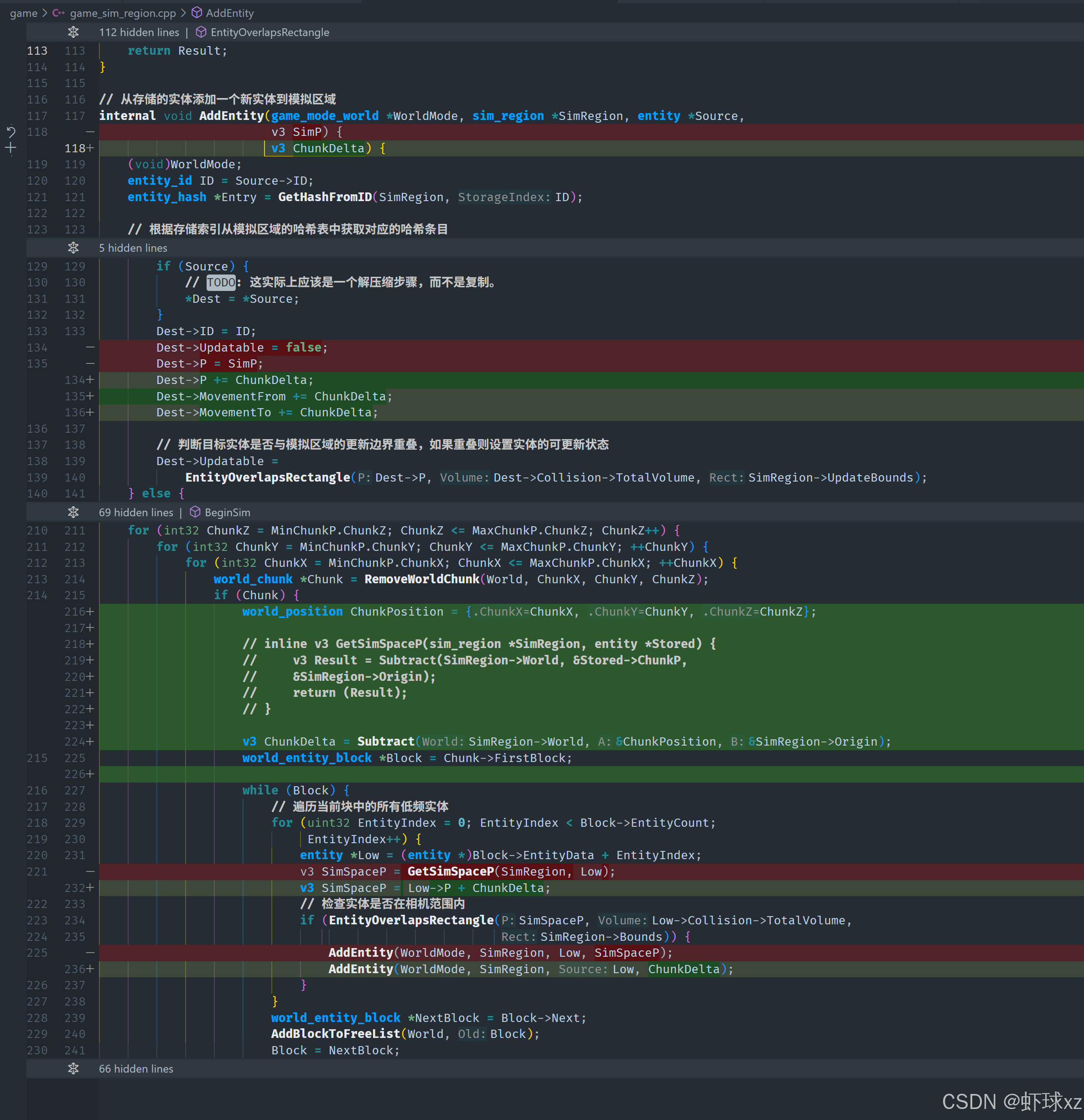Click the '66 hidden lines' label
The width and height of the screenshot is (1084, 1120).
pyautogui.click(x=136, y=1068)
